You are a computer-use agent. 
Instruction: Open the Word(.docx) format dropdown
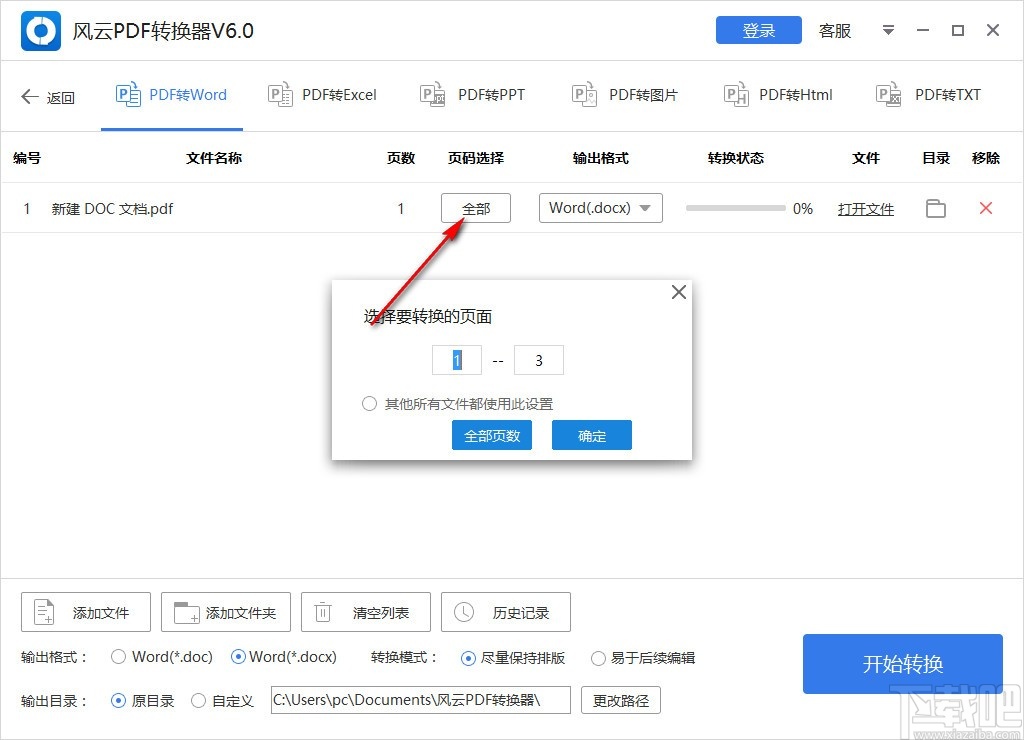coord(600,208)
